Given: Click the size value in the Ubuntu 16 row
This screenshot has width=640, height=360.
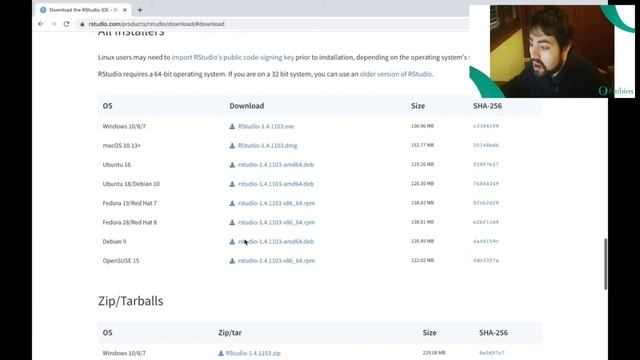Looking at the screenshot, I should (422, 164).
